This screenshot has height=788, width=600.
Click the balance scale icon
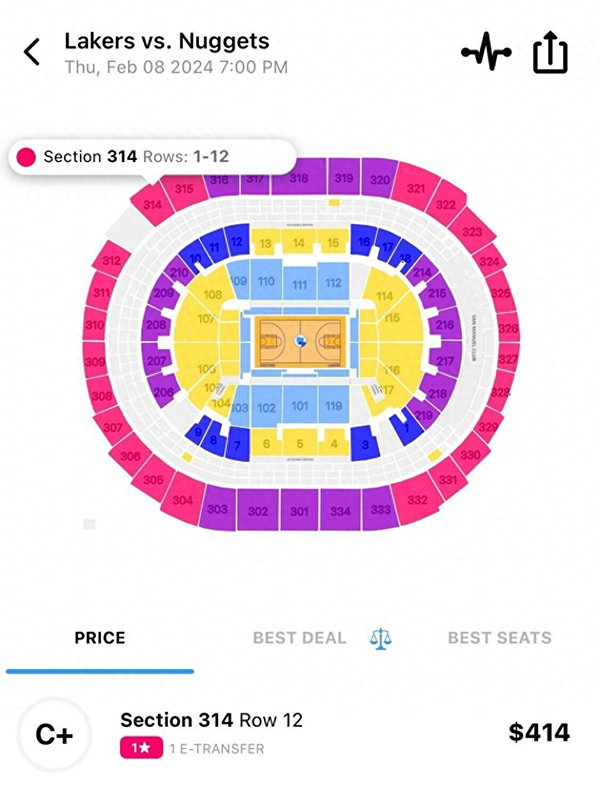coord(381,638)
